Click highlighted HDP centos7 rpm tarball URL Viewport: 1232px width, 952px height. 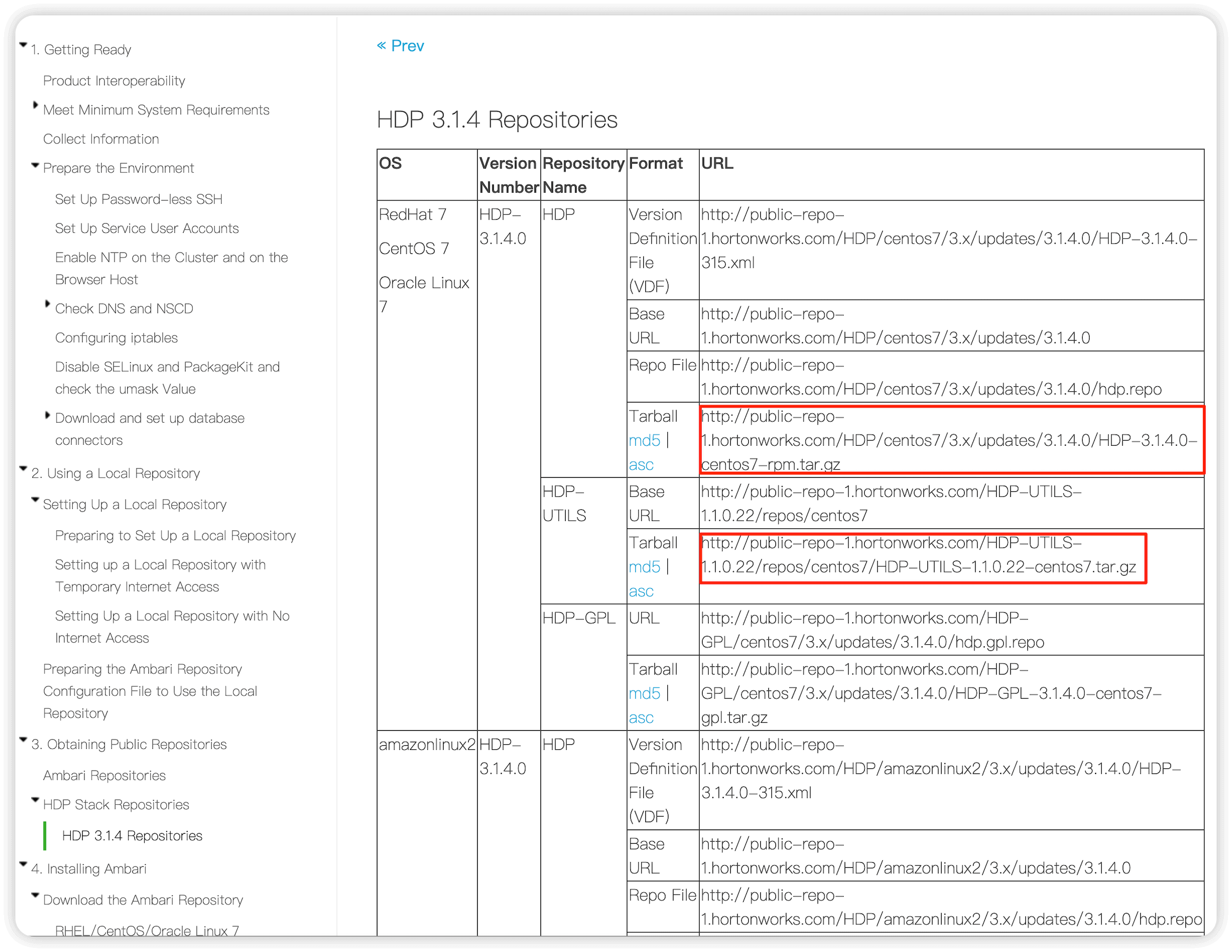949,441
